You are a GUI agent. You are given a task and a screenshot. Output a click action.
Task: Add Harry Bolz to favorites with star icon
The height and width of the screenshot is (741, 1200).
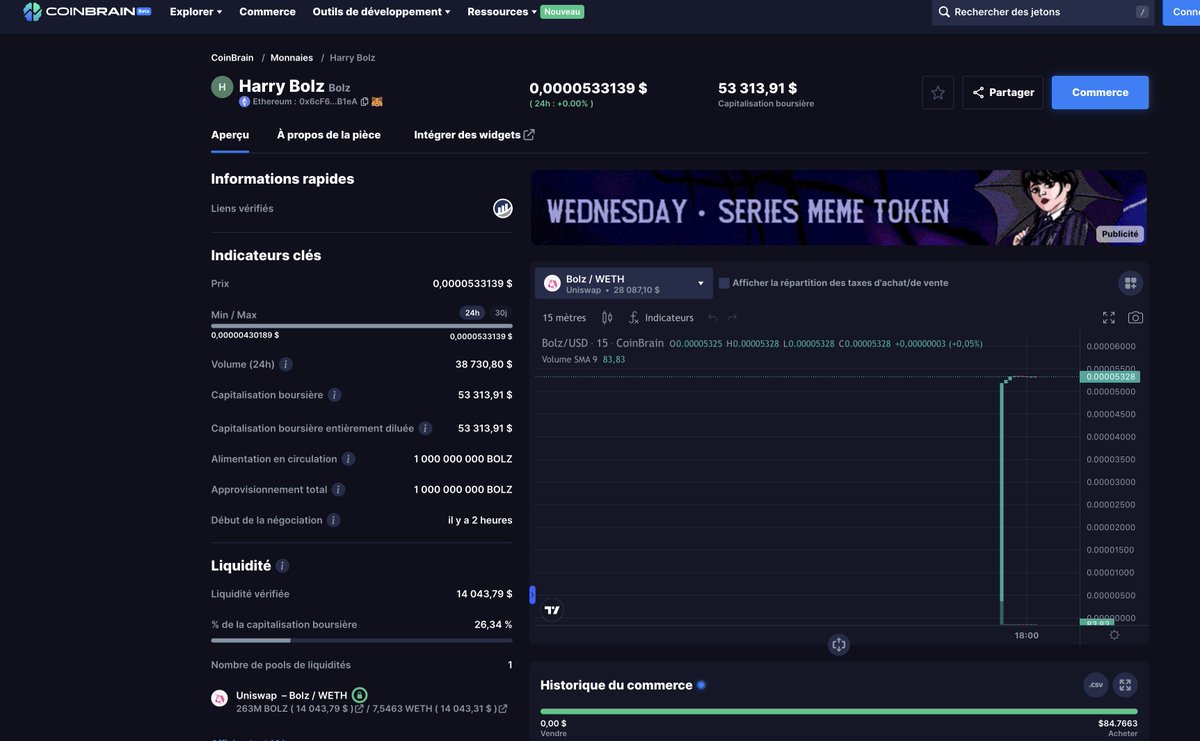938,93
